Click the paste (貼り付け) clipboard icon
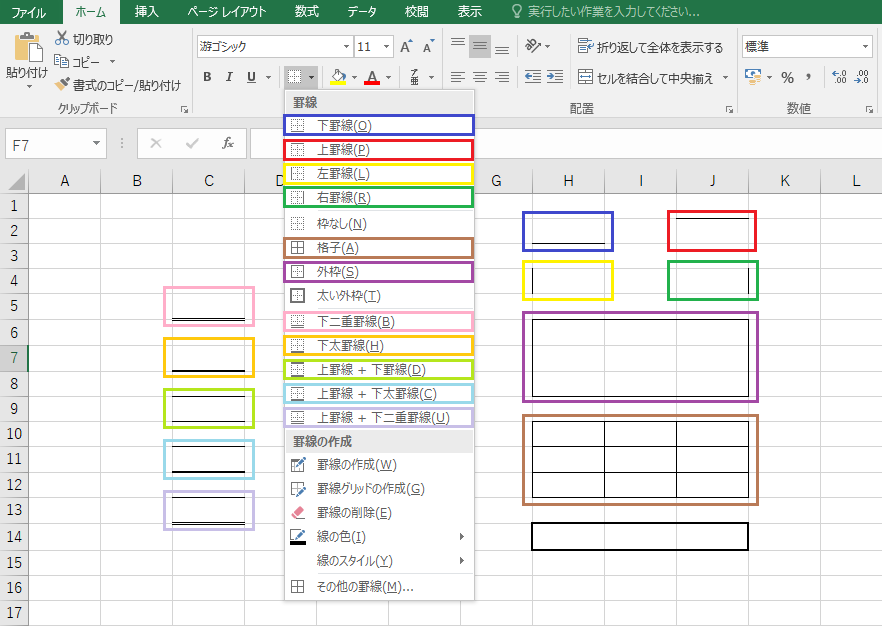Viewport: 882px width, 626px height. 27,50
